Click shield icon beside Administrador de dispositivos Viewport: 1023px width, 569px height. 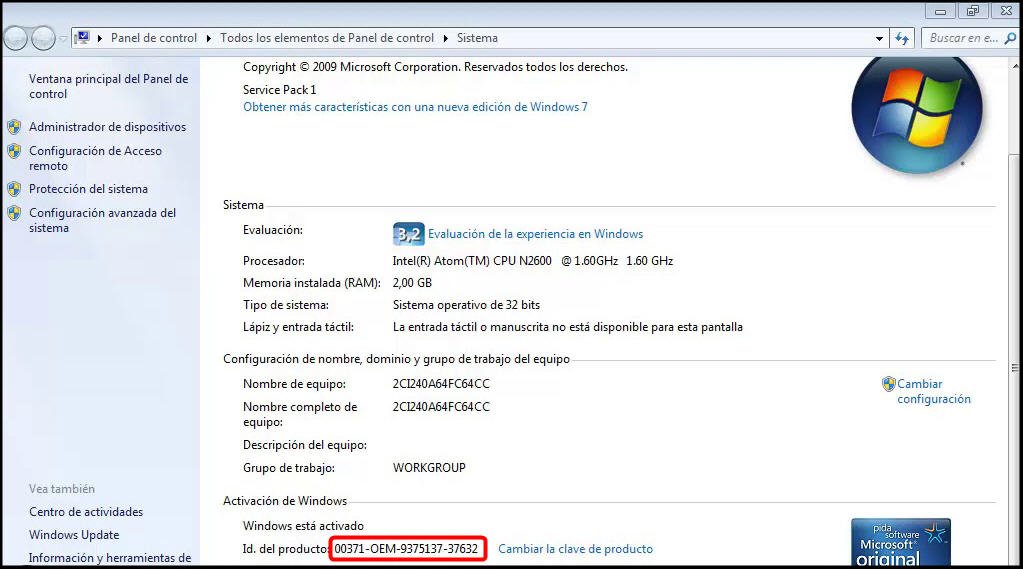click(x=14, y=127)
